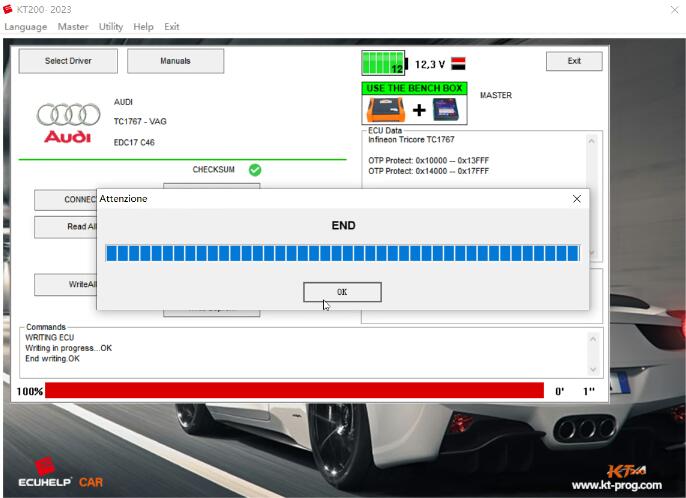
Task: Click the Connect button behind the dialog
Action: (x=66, y=200)
